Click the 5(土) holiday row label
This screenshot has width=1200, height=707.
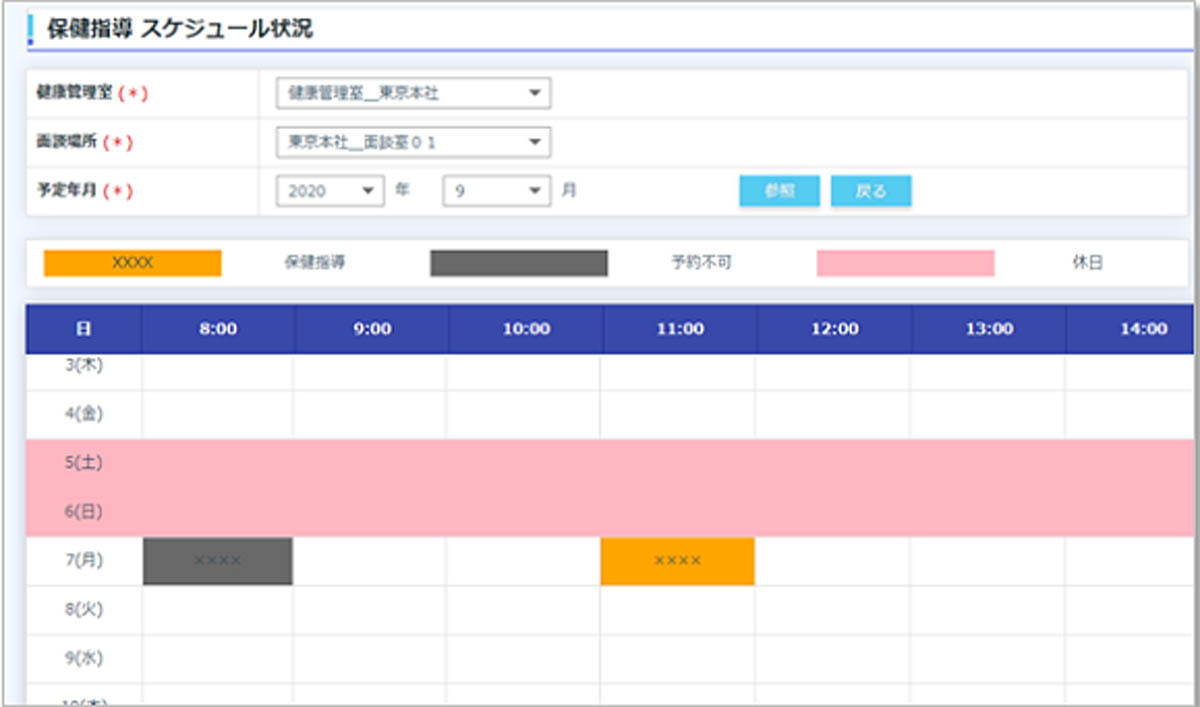(x=84, y=463)
